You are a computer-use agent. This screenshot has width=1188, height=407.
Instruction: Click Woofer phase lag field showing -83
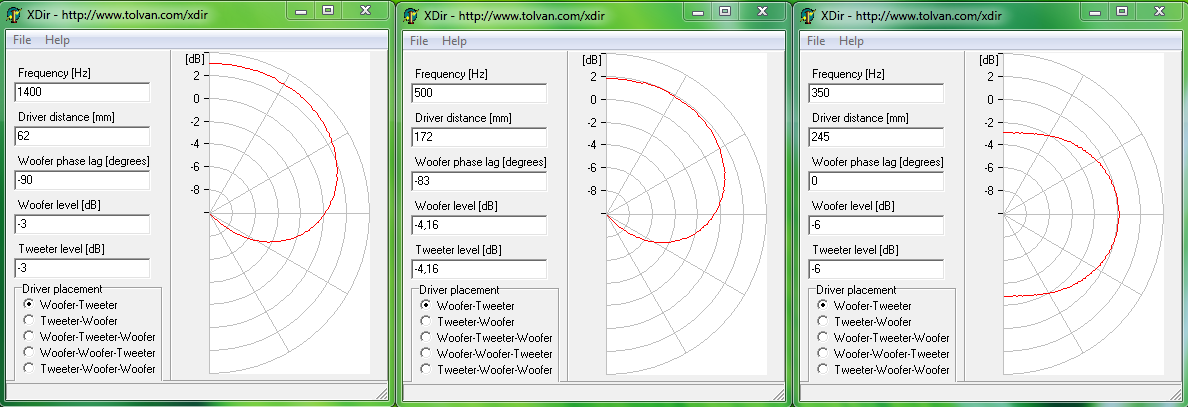click(479, 181)
